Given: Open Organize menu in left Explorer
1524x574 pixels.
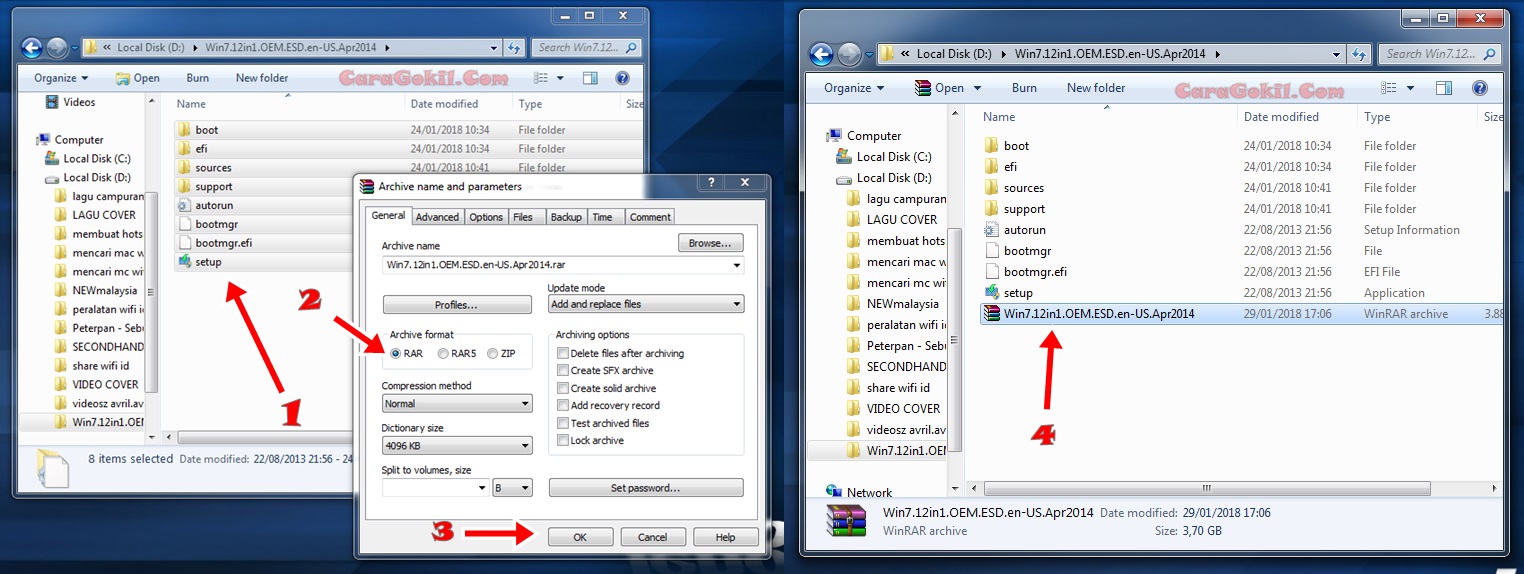Looking at the screenshot, I should pos(61,78).
